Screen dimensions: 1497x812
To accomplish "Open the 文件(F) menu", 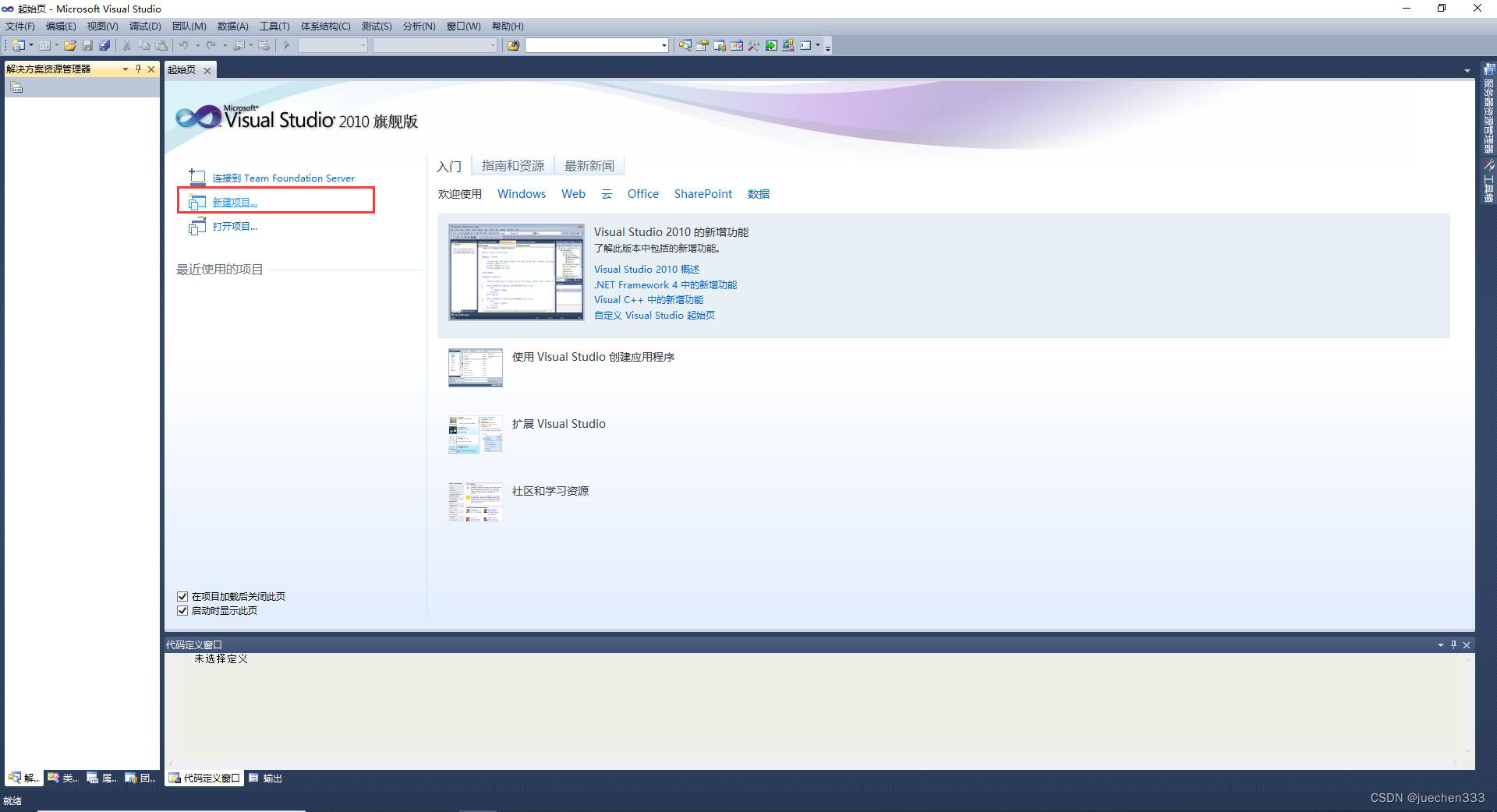I will [x=20, y=26].
